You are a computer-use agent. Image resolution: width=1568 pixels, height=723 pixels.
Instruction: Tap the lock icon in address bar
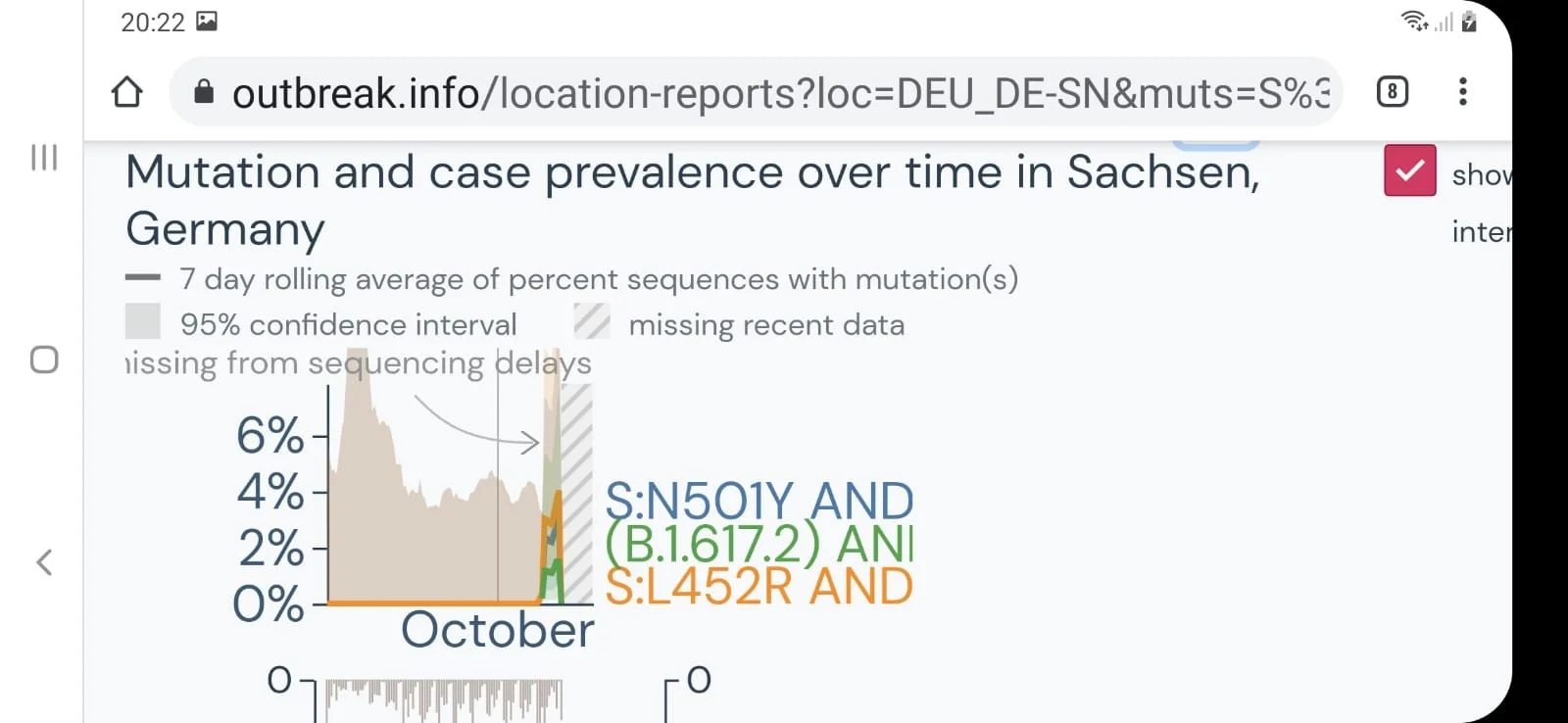click(x=204, y=92)
